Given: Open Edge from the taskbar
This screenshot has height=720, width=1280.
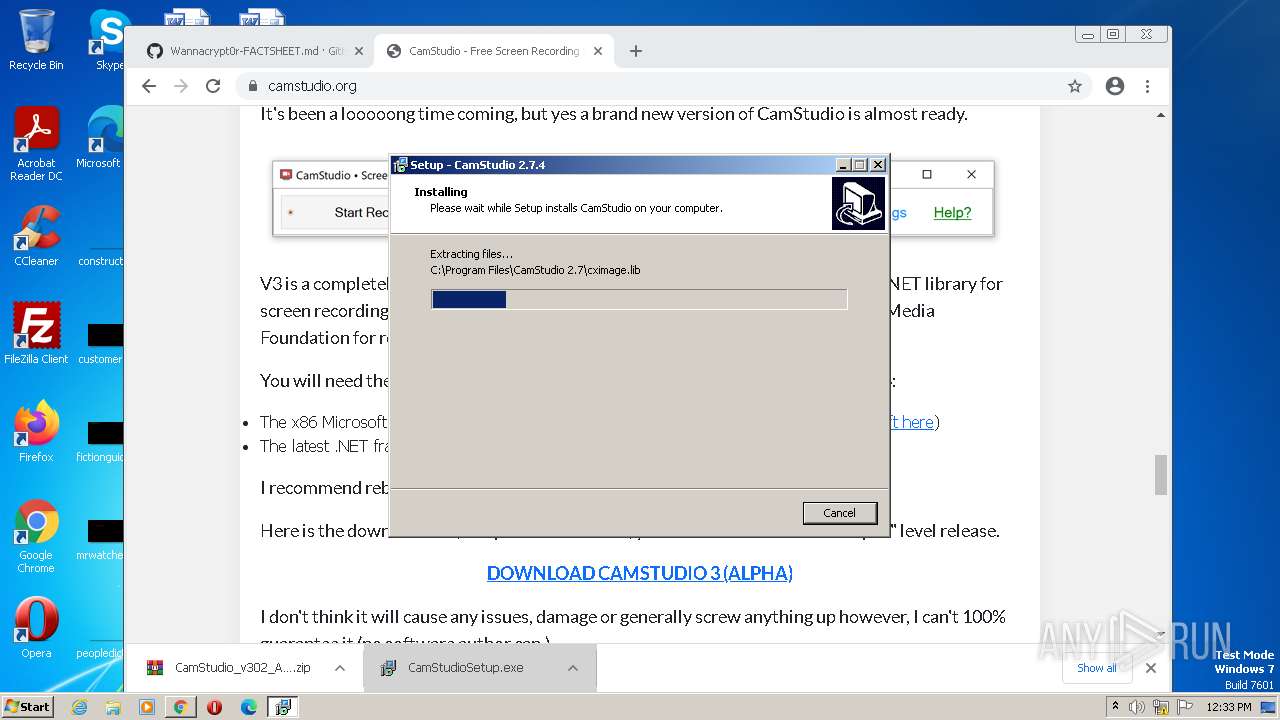Looking at the screenshot, I should 249,707.
